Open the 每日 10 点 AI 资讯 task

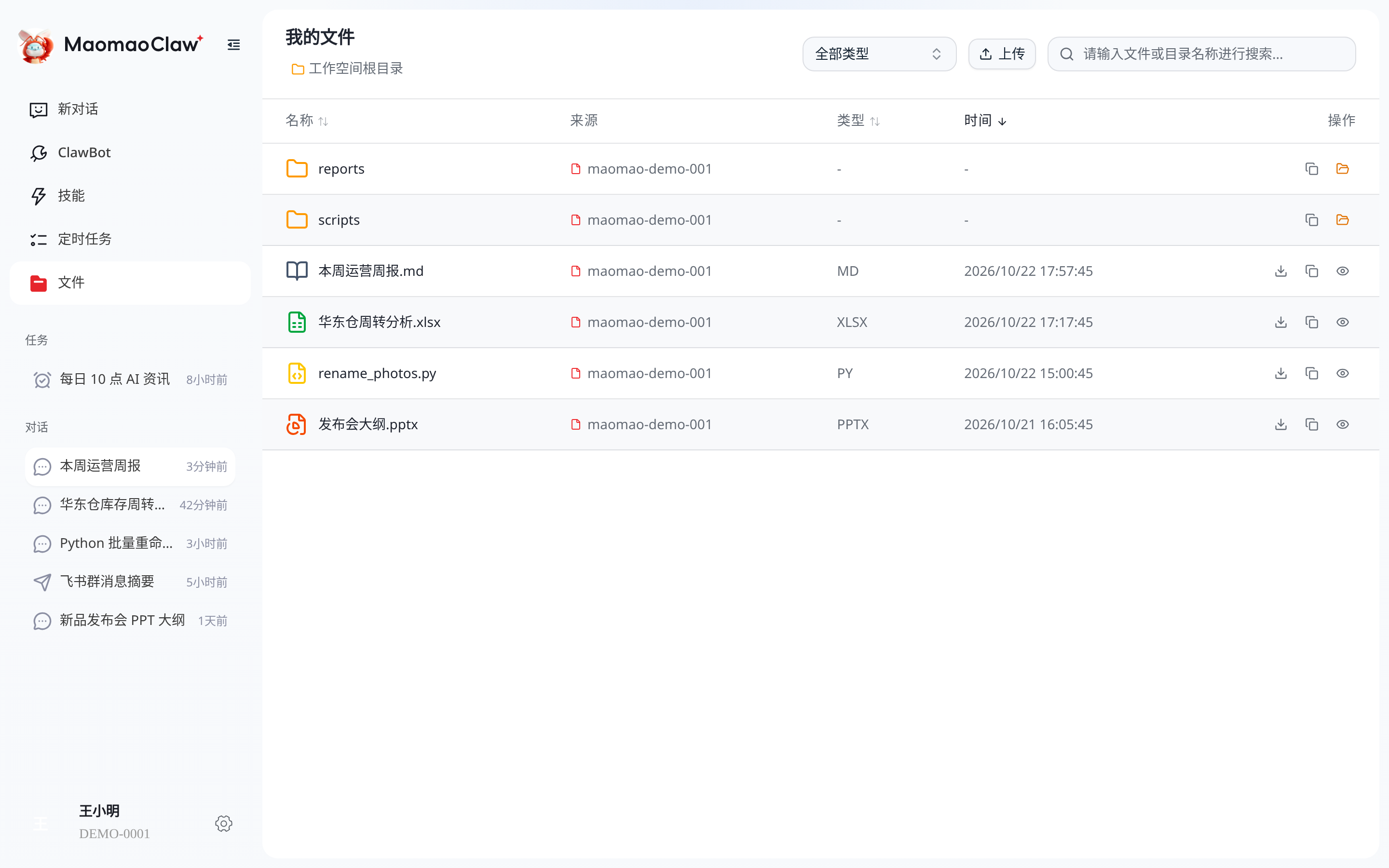(130, 380)
